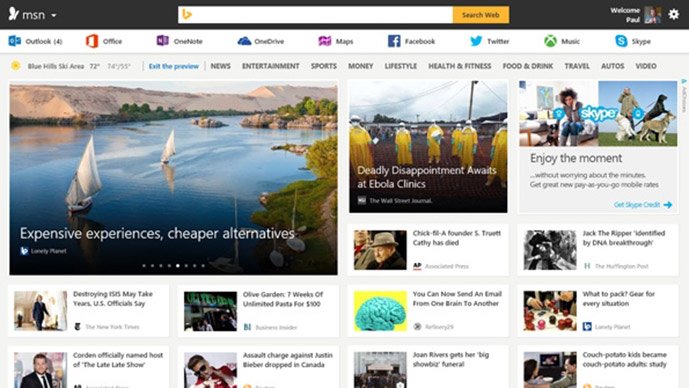This screenshot has width=689, height=388.
Task: Launch the Office icon
Action: (x=92, y=41)
